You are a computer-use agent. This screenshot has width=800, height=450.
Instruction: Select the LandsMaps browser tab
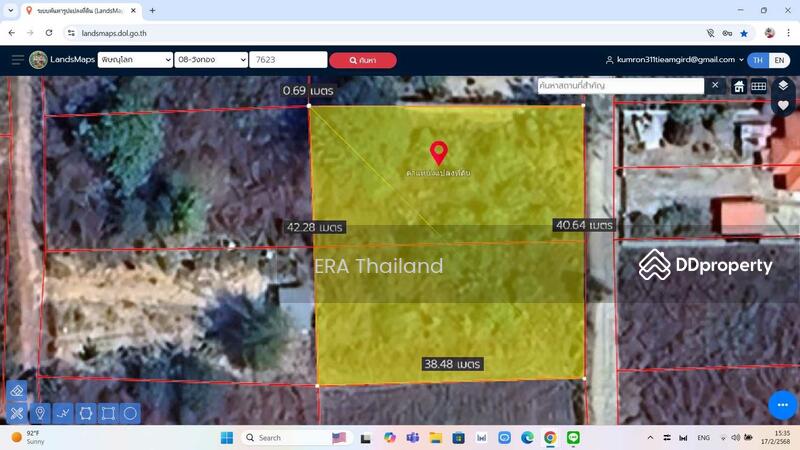pos(79,11)
